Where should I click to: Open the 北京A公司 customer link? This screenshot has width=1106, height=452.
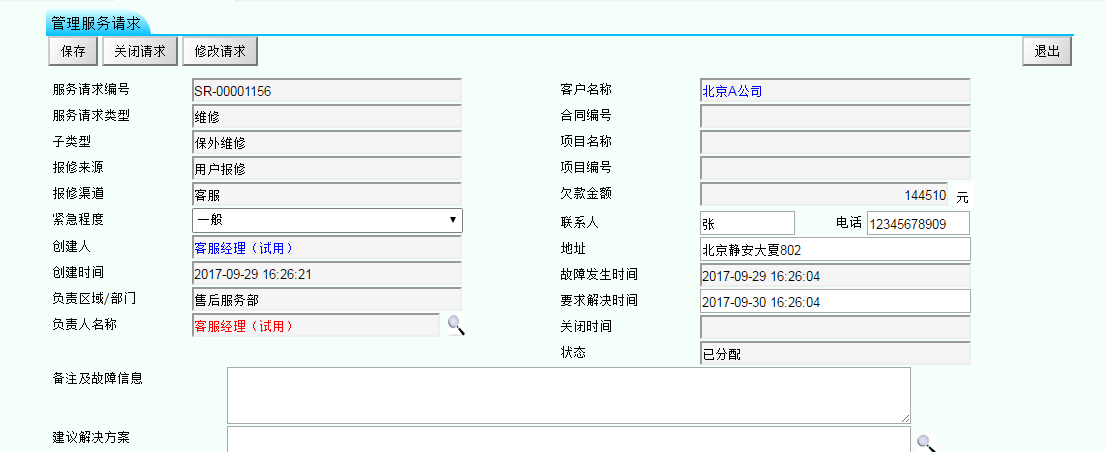click(x=731, y=91)
